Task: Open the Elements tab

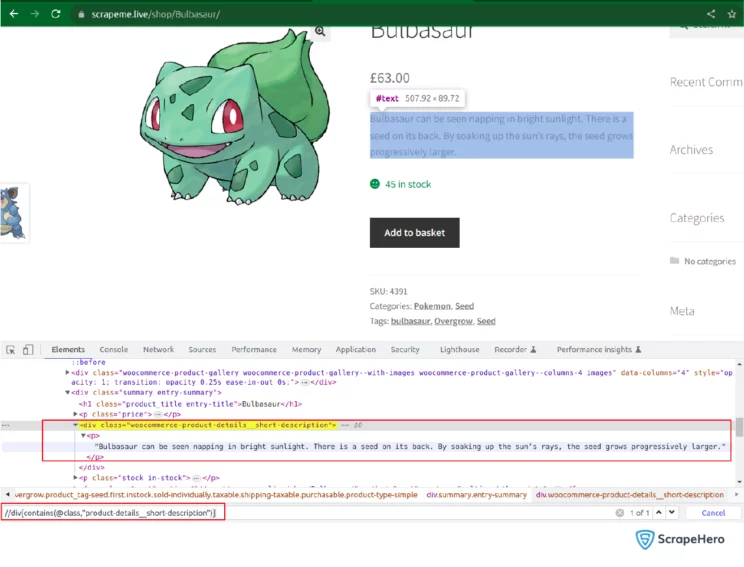Action: [68, 350]
